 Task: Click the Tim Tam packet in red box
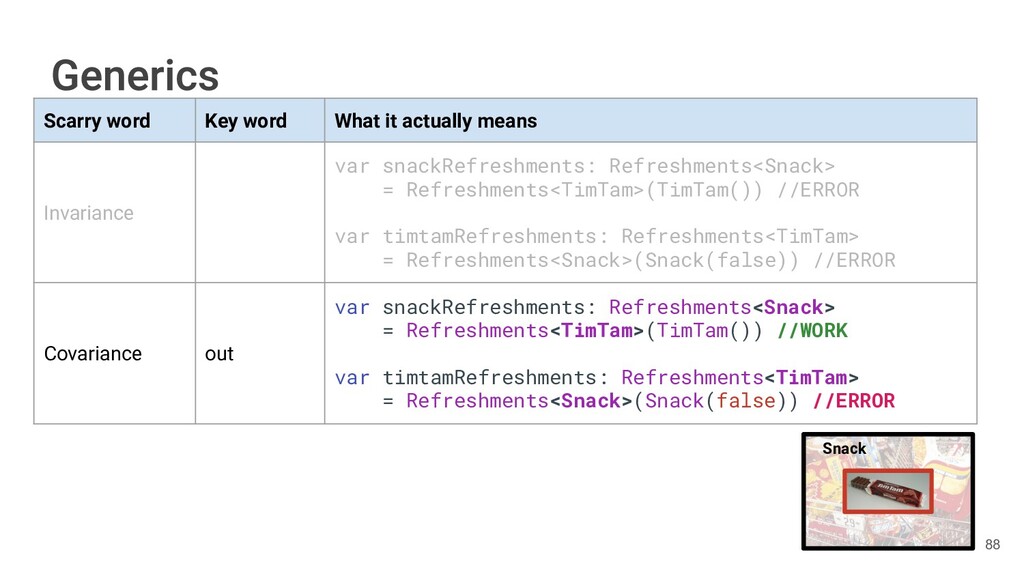(x=887, y=491)
